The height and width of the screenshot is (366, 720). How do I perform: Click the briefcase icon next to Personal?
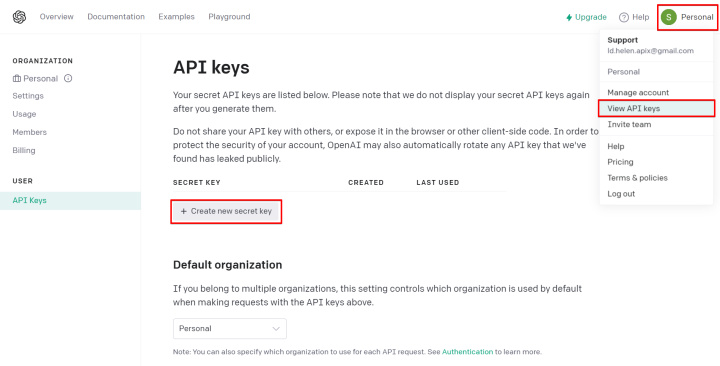[x=17, y=79]
